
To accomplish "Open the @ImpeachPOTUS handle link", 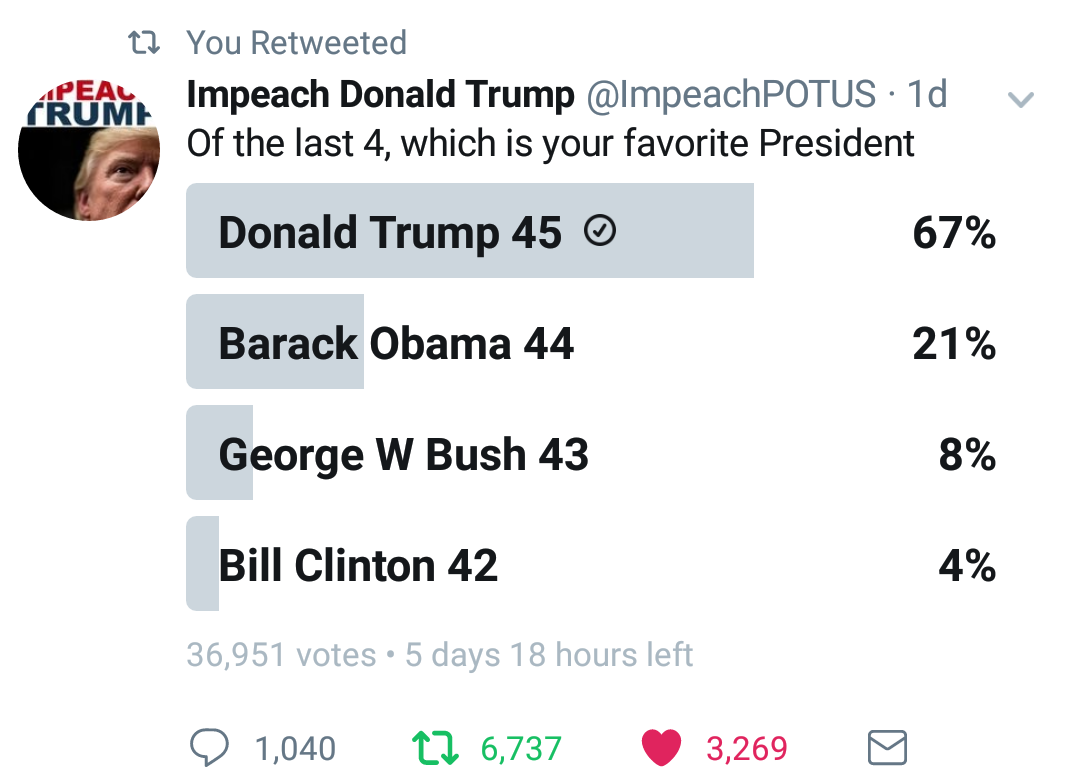I will pyautogui.click(x=731, y=94).
